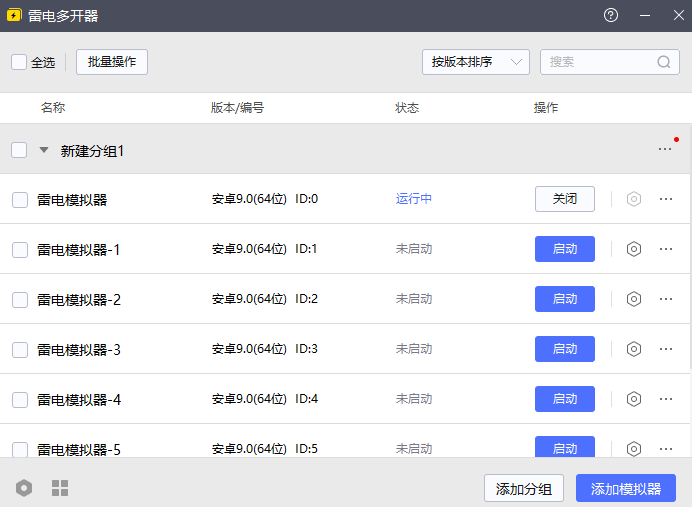Viewport: 692px width, 507px height.
Task: Click the help question mark icon
Action: tap(611, 16)
